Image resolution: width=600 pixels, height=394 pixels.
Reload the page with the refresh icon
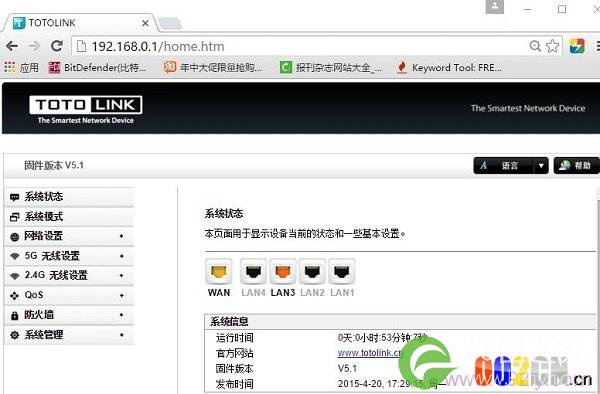[x=57, y=46]
